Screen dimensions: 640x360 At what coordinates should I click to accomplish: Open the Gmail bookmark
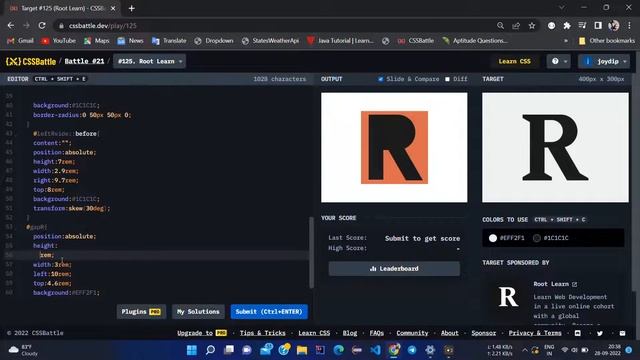click(x=20, y=41)
